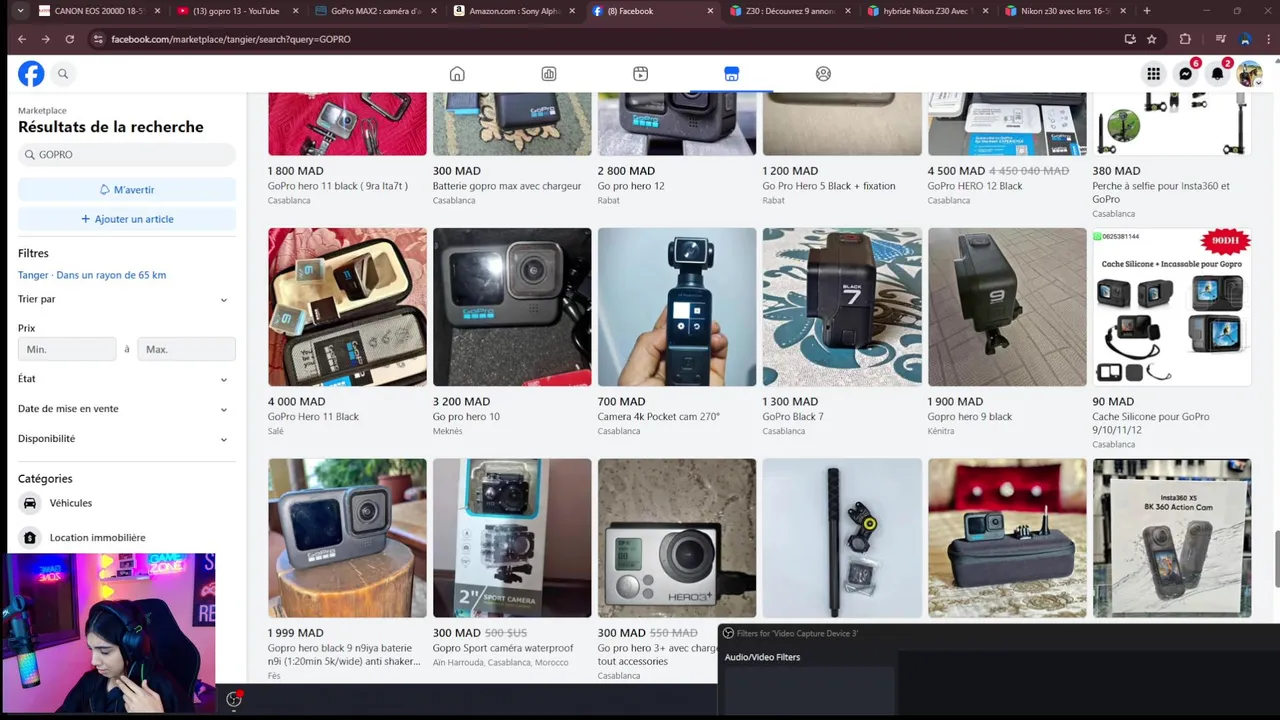Expand the État filter
This screenshot has width=1280, height=720.
[x=127, y=379]
